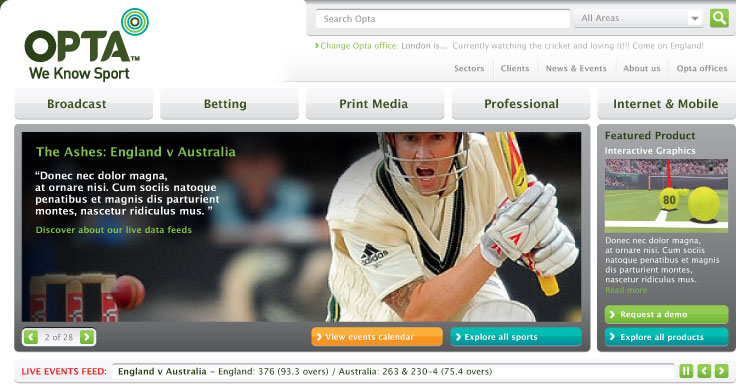Click the "2 of 28" slide counter

(x=59, y=337)
